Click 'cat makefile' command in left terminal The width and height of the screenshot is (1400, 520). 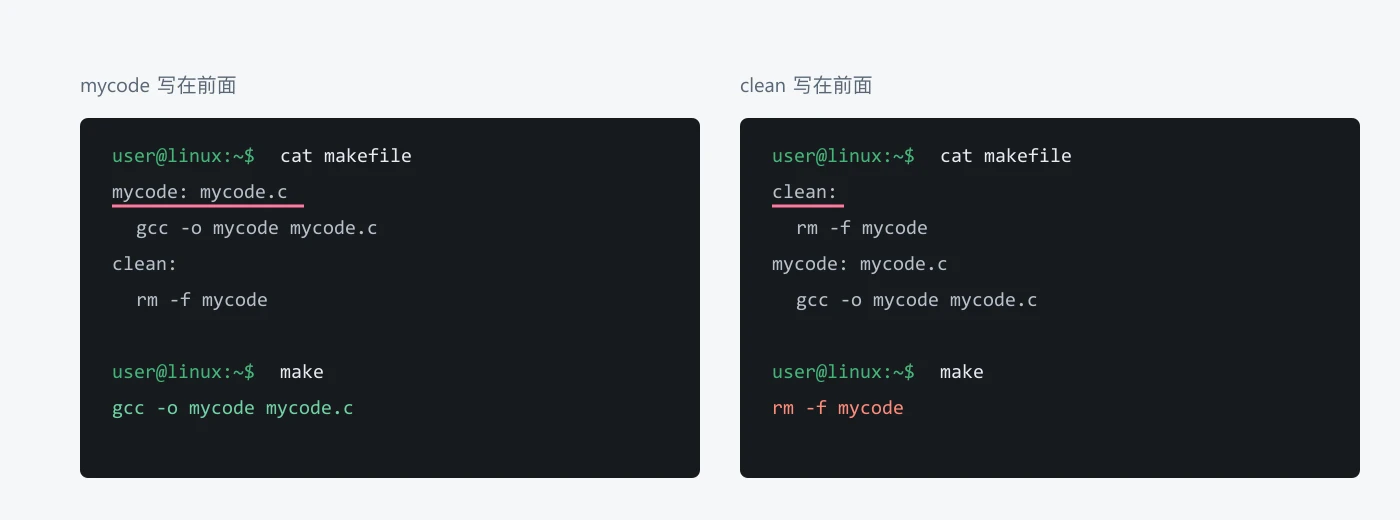(x=346, y=156)
